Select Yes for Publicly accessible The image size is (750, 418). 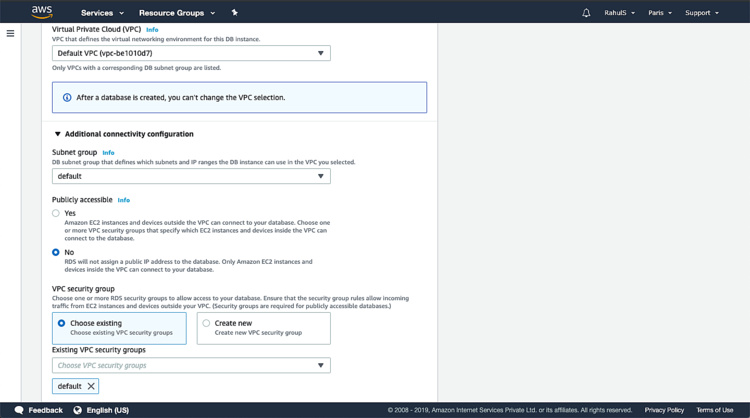pyautogui.click(x=56, y=213)
